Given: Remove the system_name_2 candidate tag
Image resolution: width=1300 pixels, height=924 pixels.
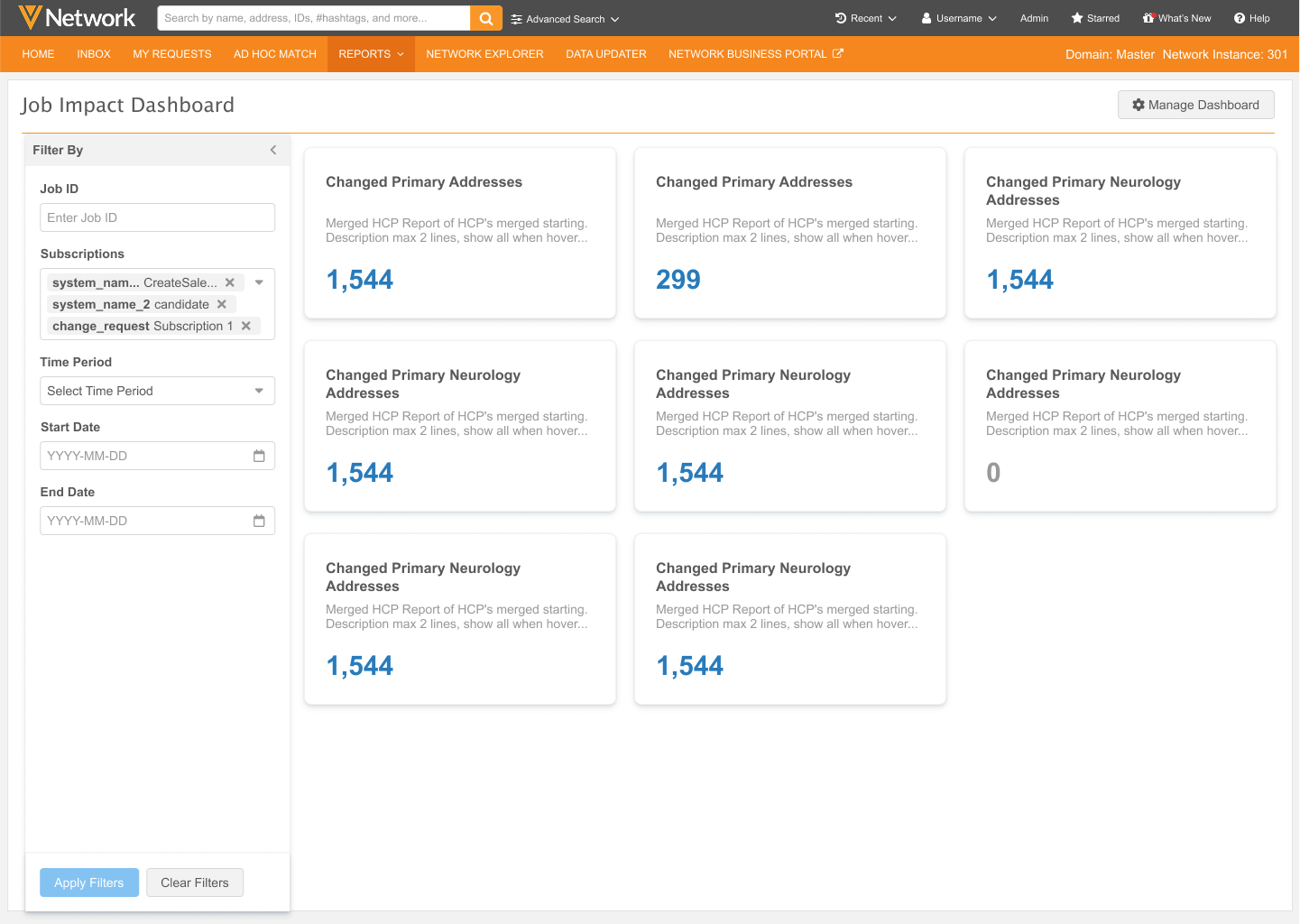Looking at the screenshot, I should [x=222, y=304].
